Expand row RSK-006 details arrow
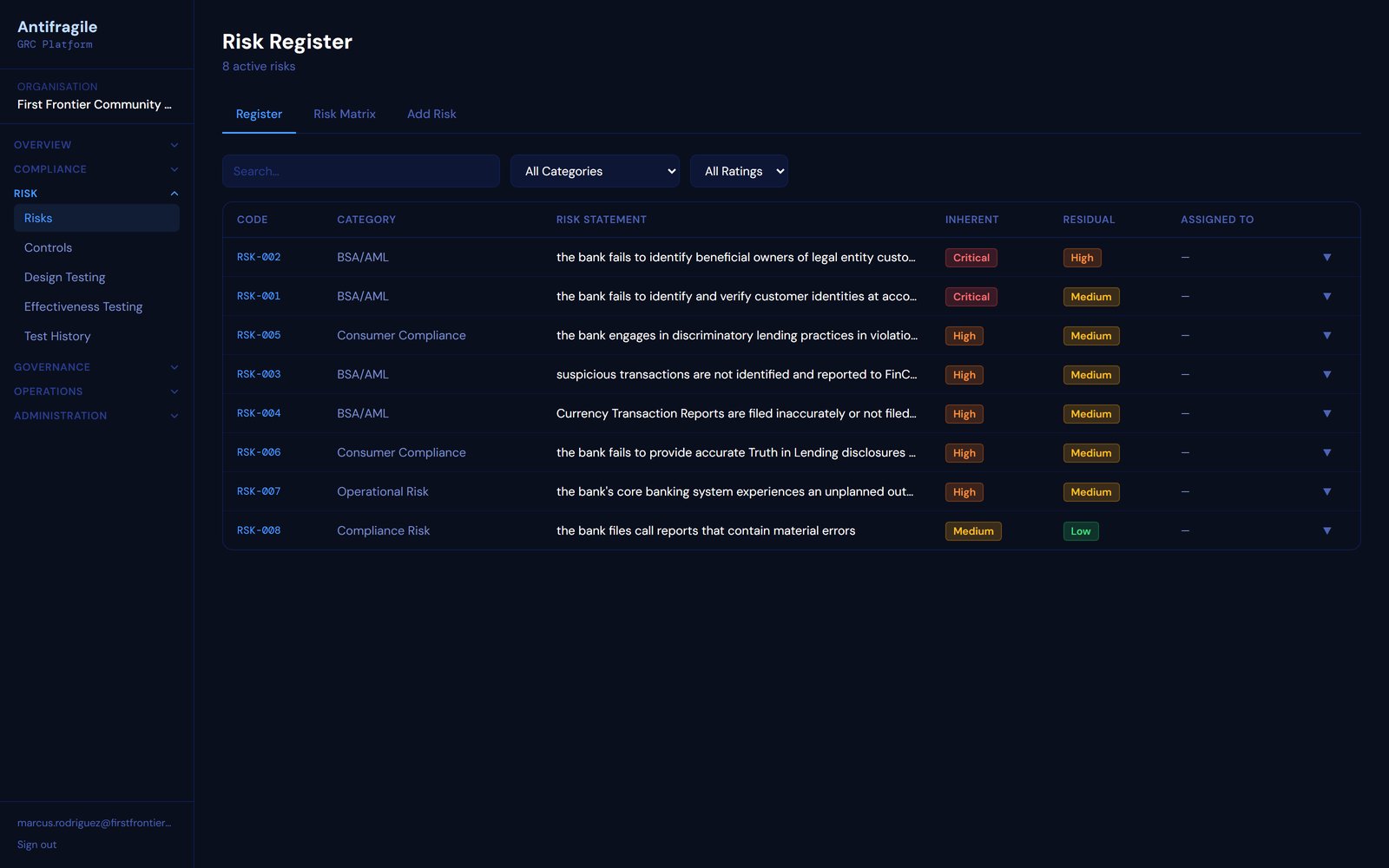The image size is (1389, 868). coord(1326,452)
